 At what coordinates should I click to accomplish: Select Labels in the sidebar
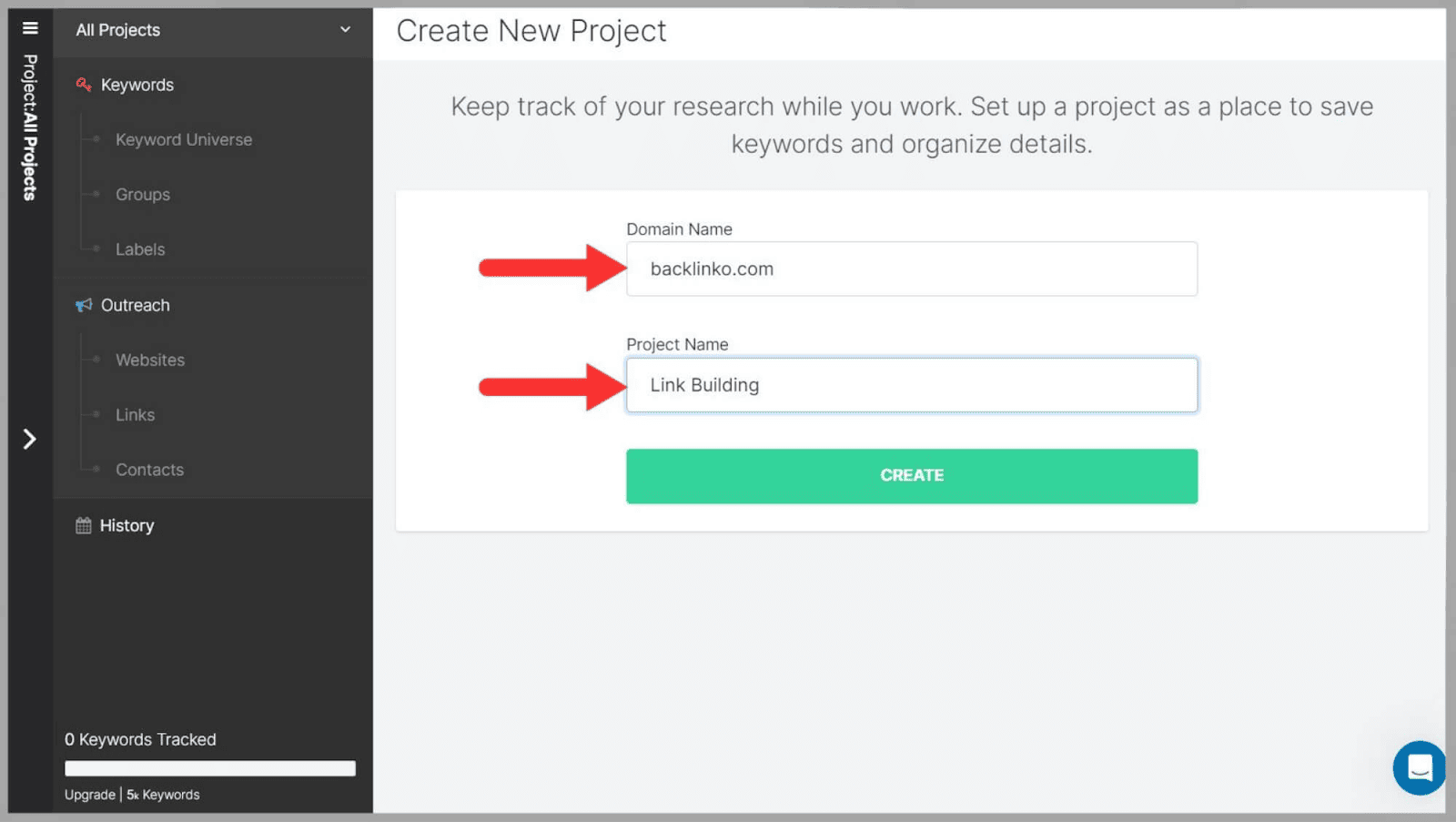point(140,249)
